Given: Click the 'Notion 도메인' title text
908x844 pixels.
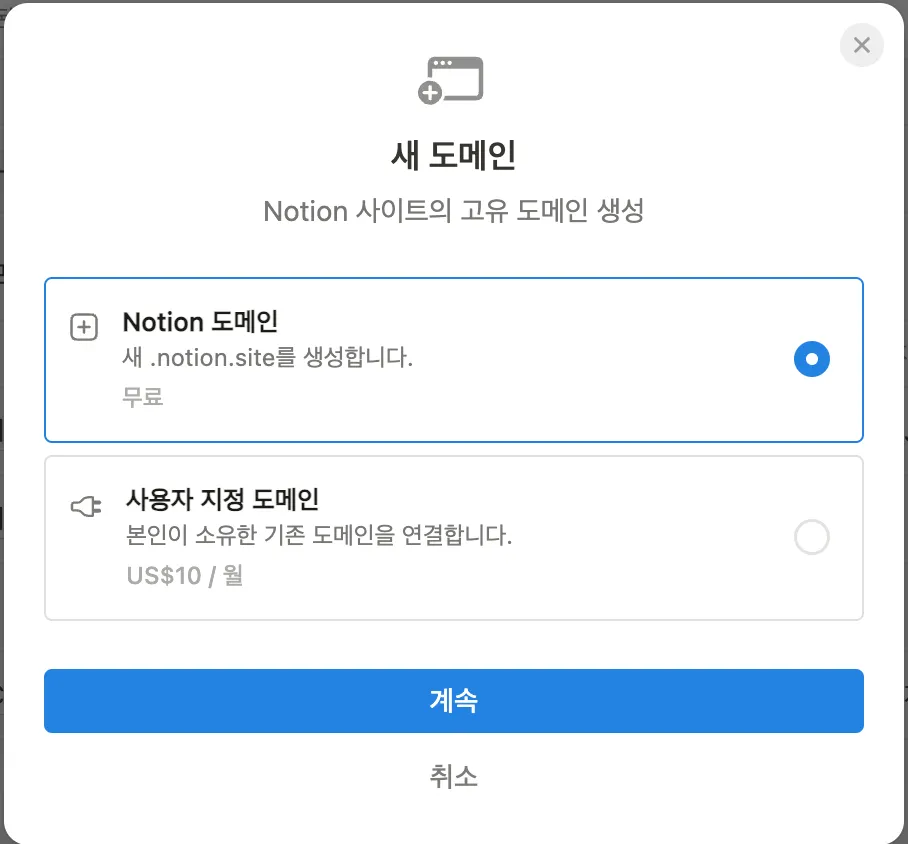Looking at the screenshot, I should pos(200,322).
